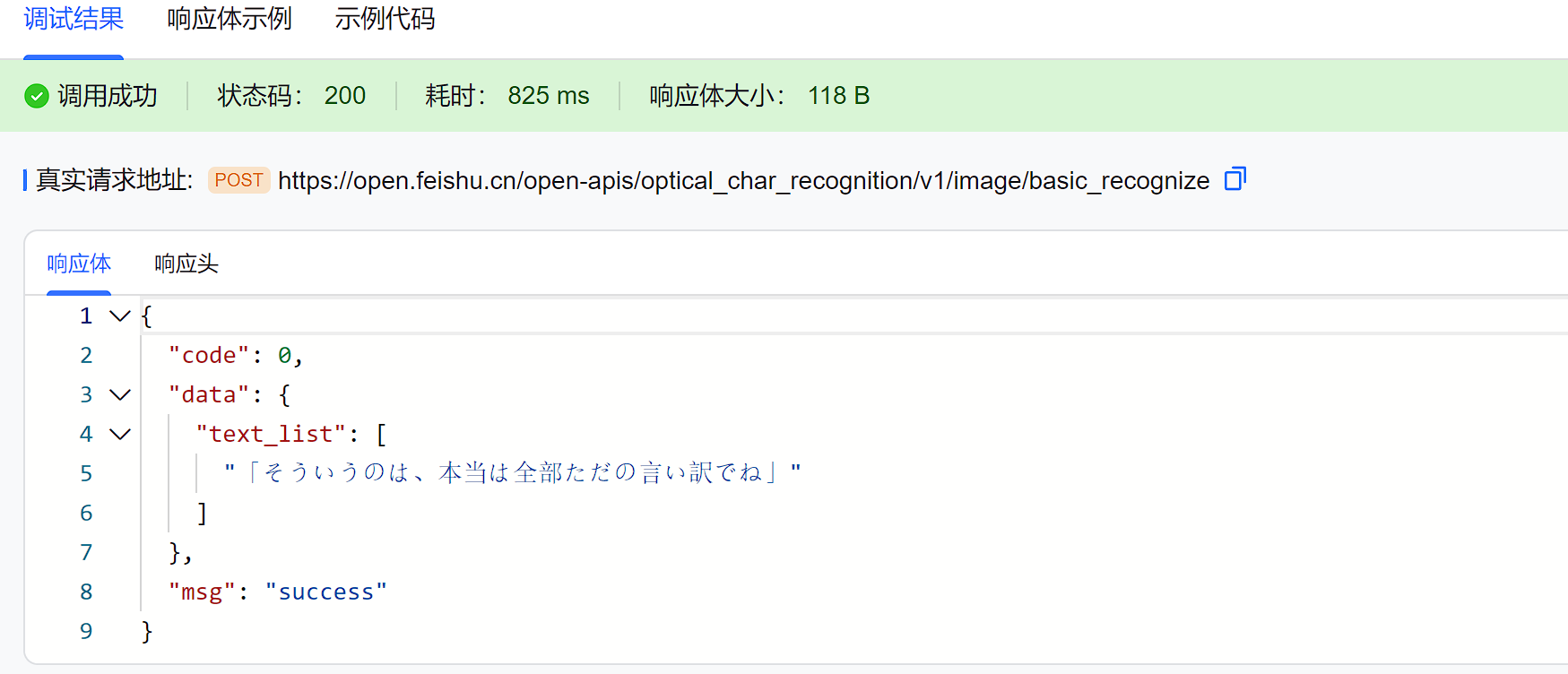Viewport: 1568px width, 674px height.
Task: Click the 真实请求地址 label
Action: coord(114,180)
